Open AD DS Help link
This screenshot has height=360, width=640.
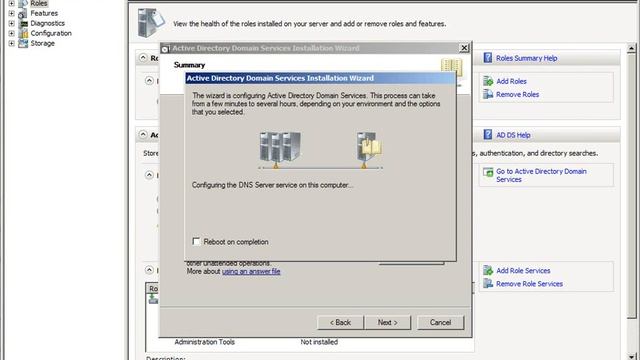click(513, 135)
